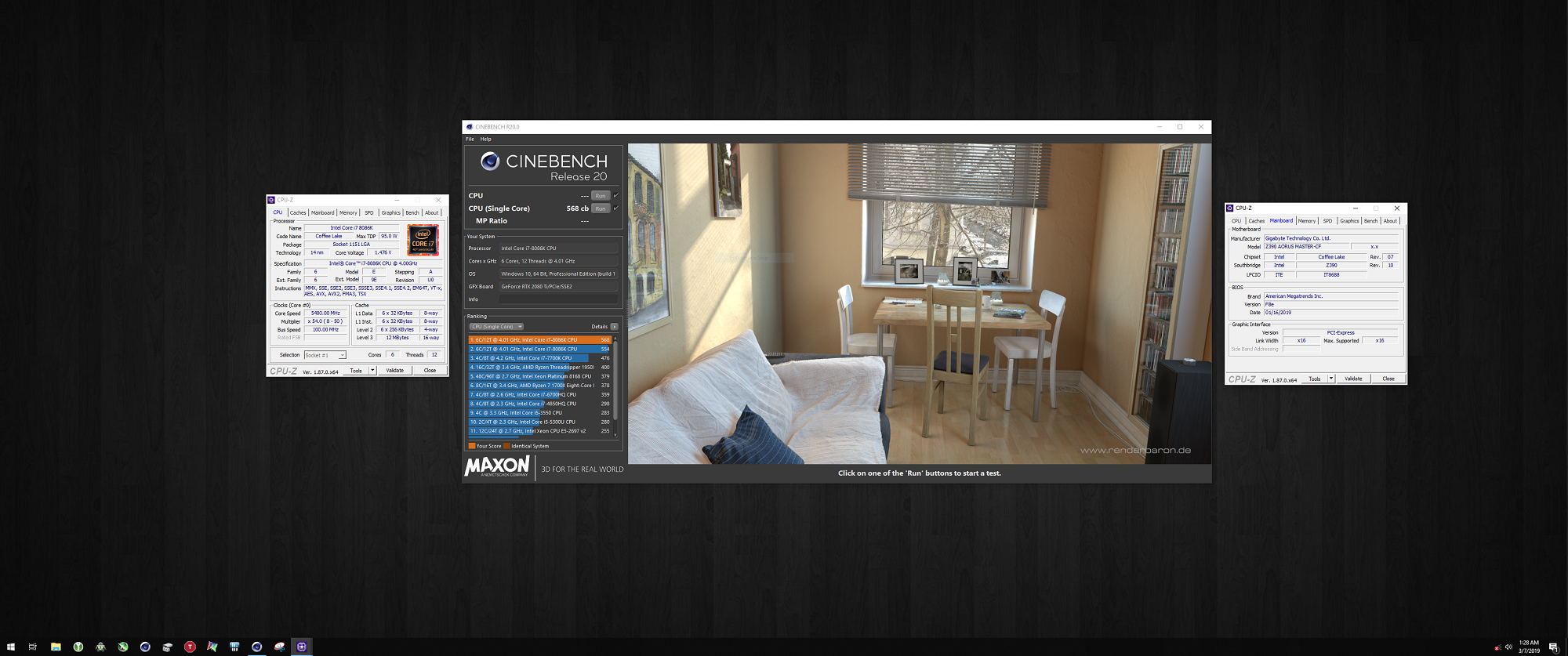The height and width of the screenshot is (656, 1568).
Task: Click the MAXON logo in Cinebench
Action: click(x=497, y=467)
